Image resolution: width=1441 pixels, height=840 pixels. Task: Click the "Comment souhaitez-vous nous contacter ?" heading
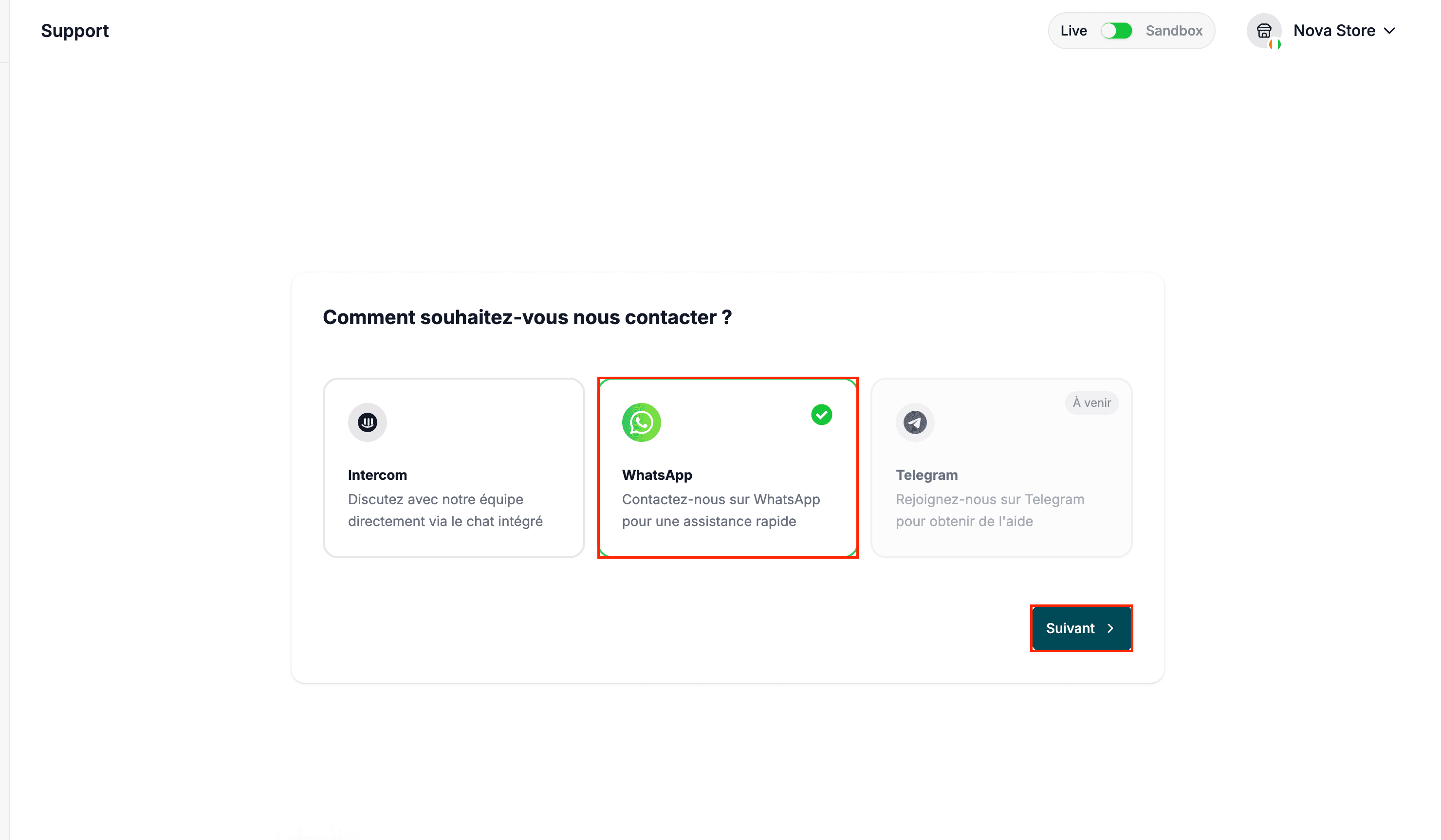click(x=527, y=317)
